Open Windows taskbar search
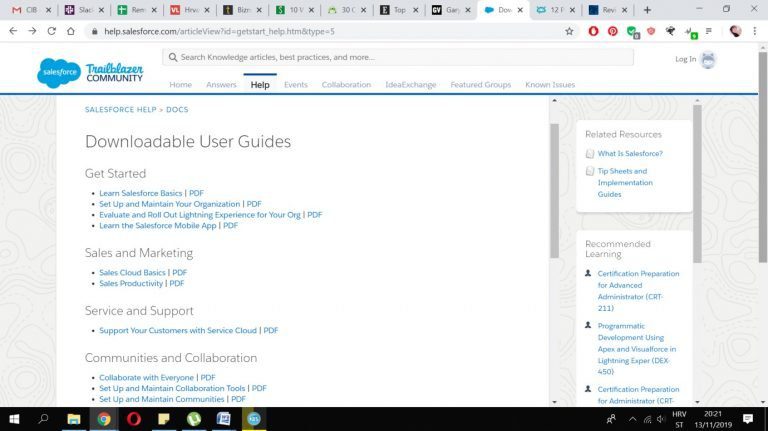Image resolution: width=768 pixels, height=431 pixels. click(44, 419)
